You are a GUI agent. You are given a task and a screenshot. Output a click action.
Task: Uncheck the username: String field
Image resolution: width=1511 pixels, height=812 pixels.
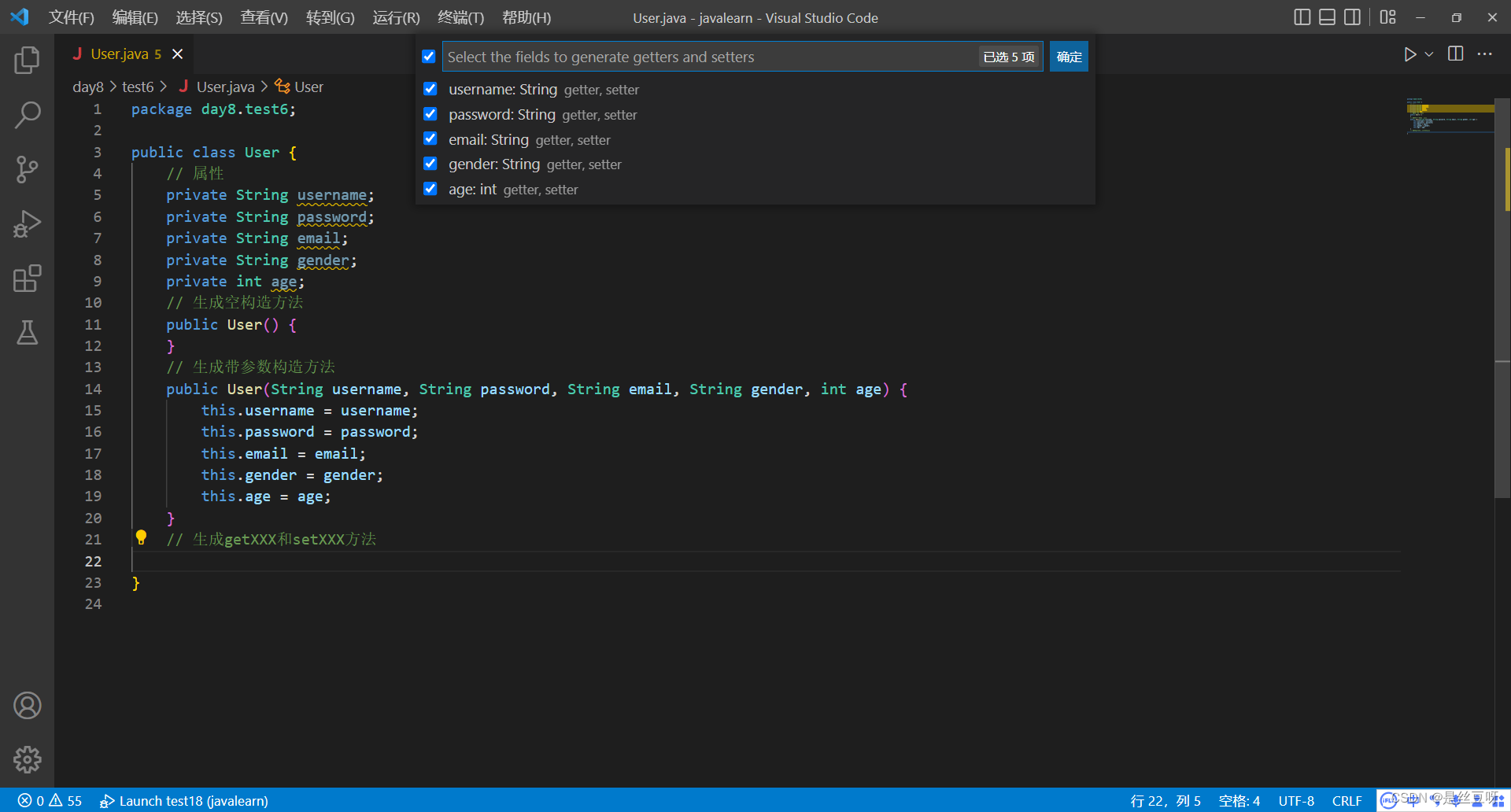[430, 88]
